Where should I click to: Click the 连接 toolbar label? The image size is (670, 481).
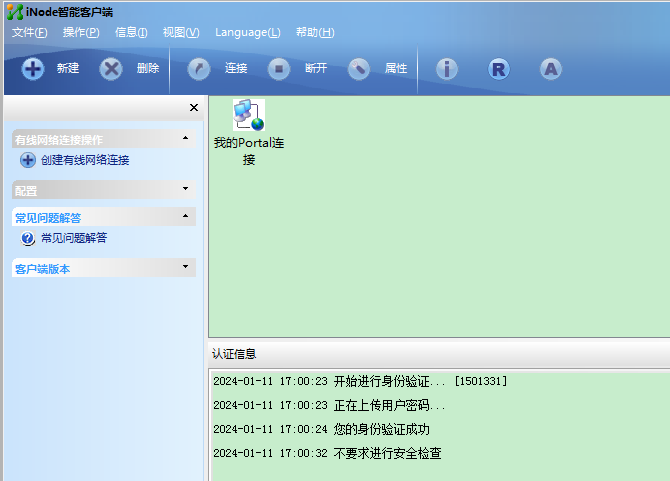pyautogui.click(x=236, y=68)
